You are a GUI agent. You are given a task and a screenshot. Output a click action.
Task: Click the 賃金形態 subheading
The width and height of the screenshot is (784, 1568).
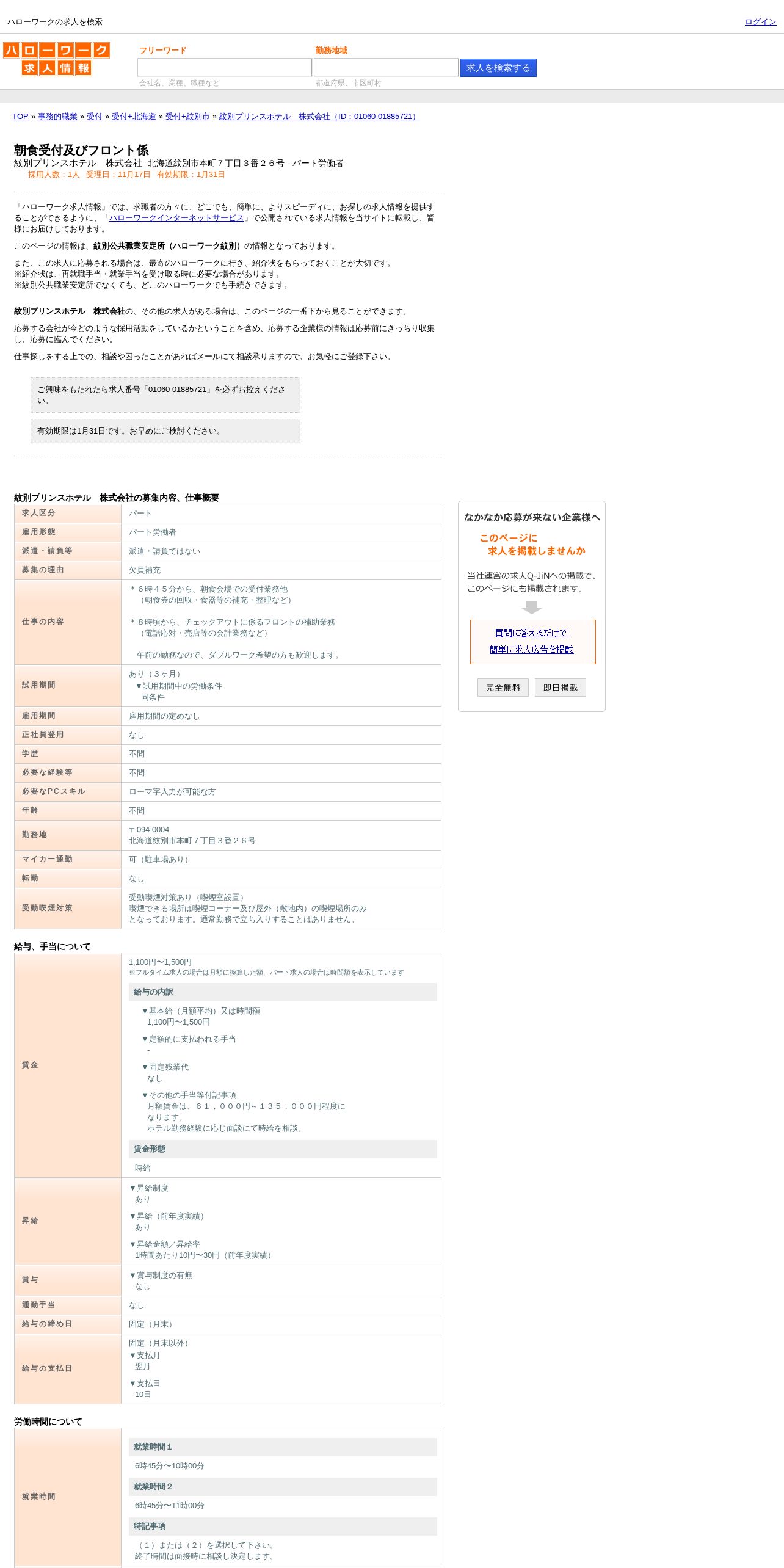click(x=283, y=1149)
